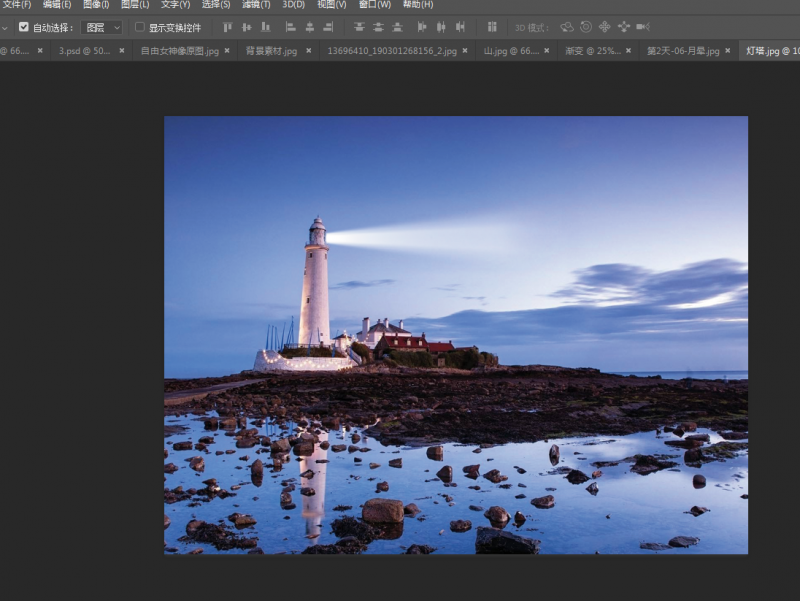The width and height of the screenshot is (800, 601).
Task: Click the distribute top edges icon
Action: 357,27
